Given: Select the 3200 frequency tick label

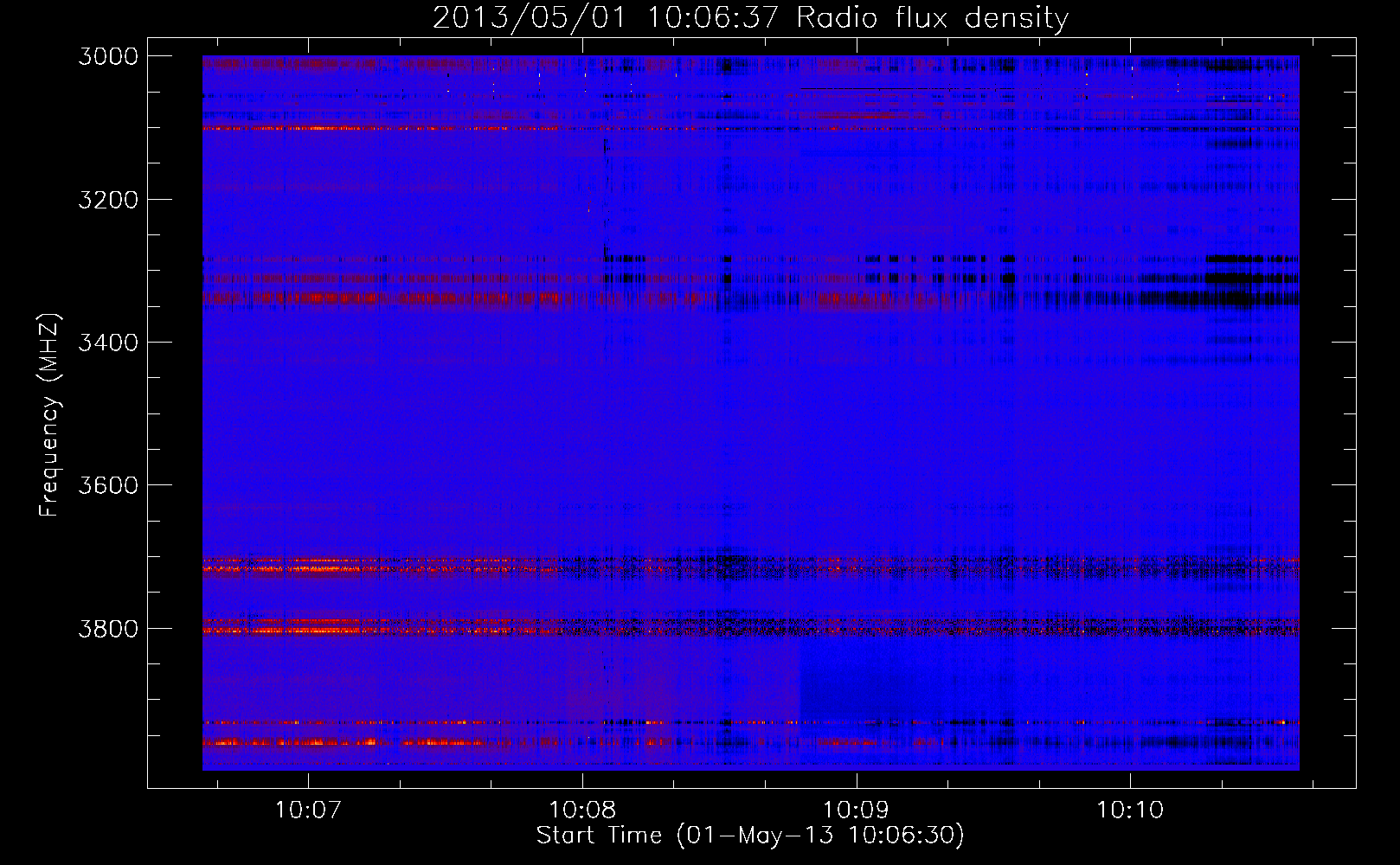Looking at the screenshot, I should coord(108,200).
